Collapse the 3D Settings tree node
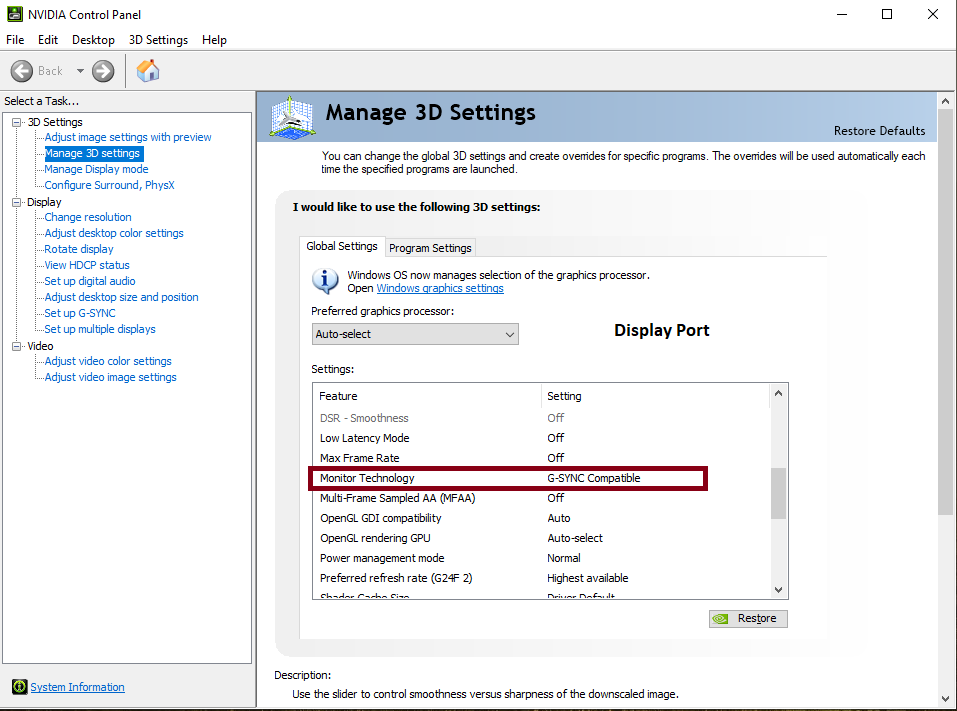The image size is (957, 711). [16, 122]
